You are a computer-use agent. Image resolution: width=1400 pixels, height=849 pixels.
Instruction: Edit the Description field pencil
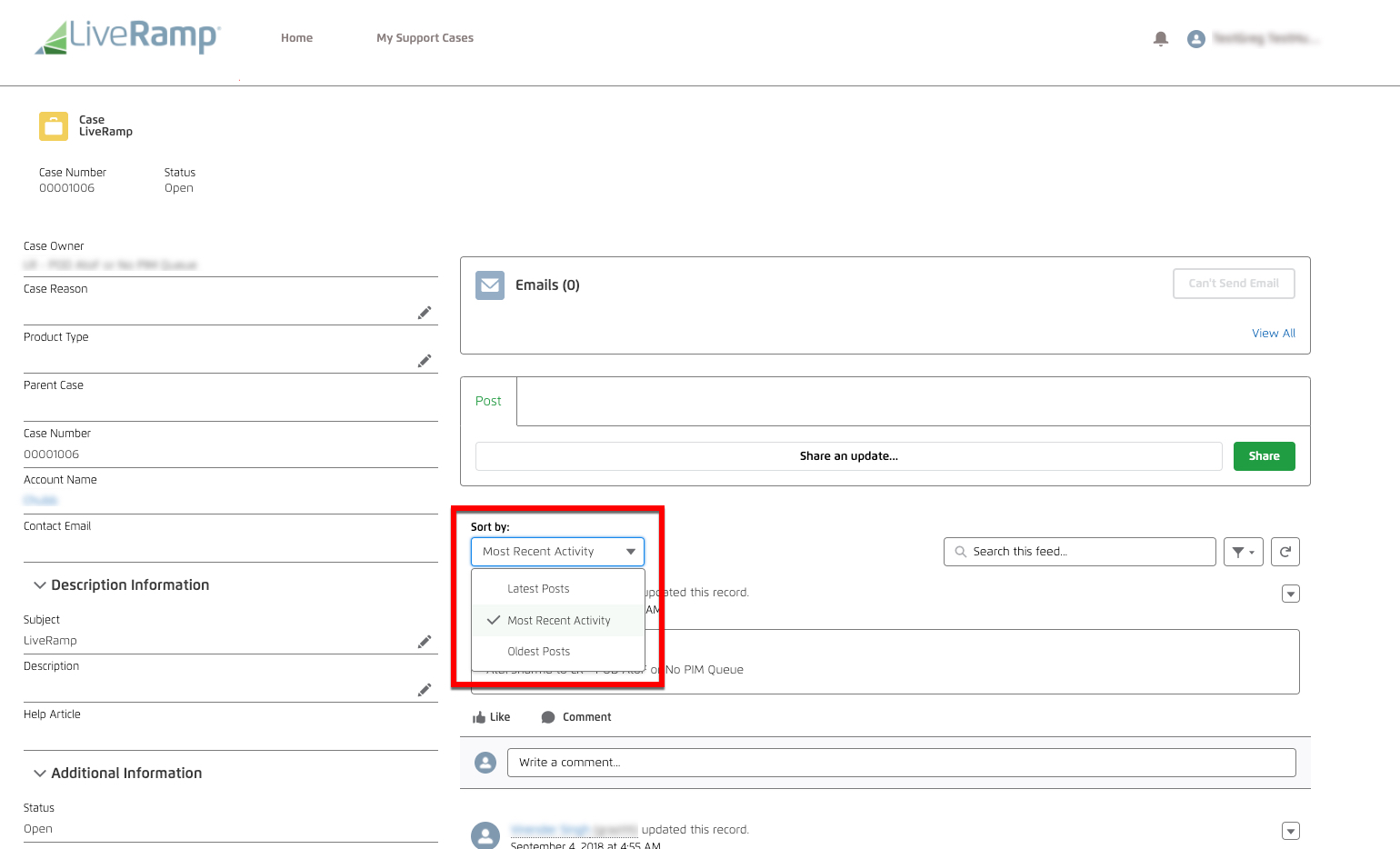click(425, 690)
